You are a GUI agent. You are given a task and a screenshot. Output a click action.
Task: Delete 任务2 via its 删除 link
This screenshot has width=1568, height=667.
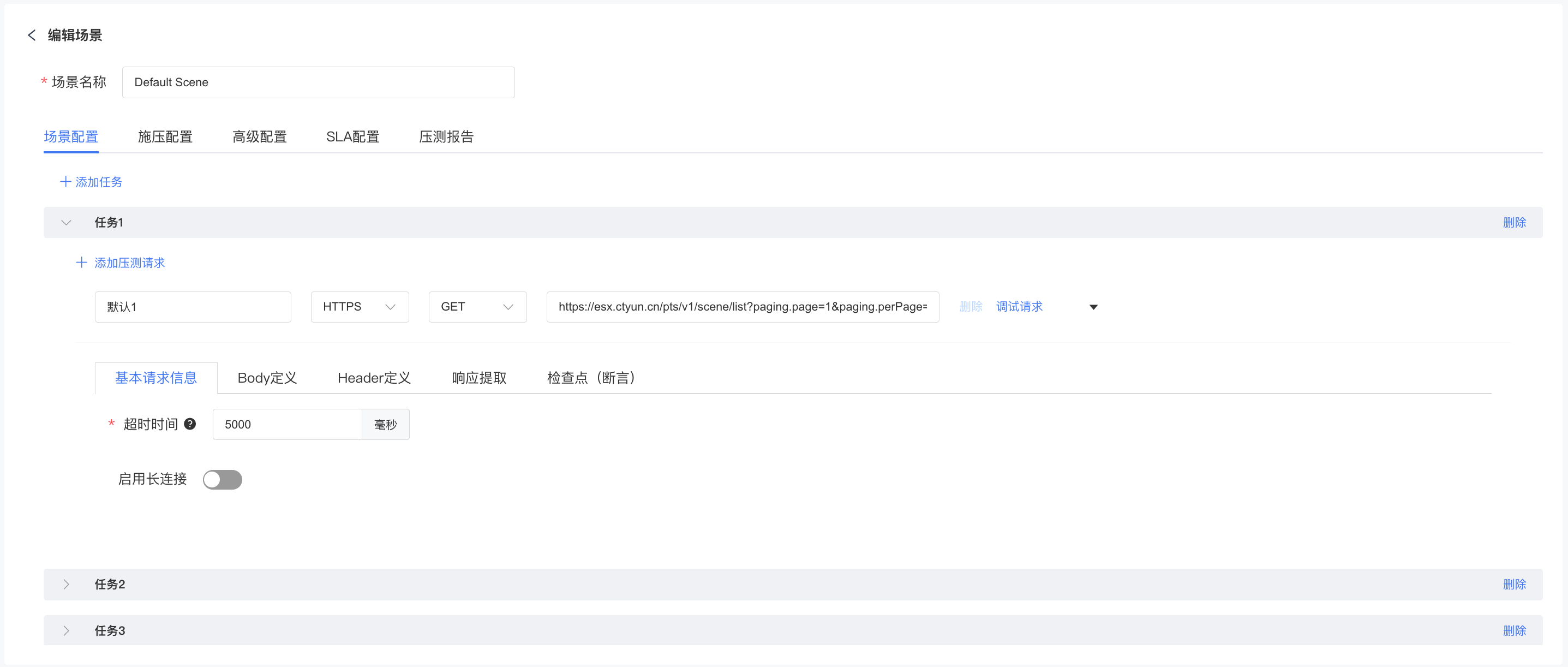click(1514, 584)
